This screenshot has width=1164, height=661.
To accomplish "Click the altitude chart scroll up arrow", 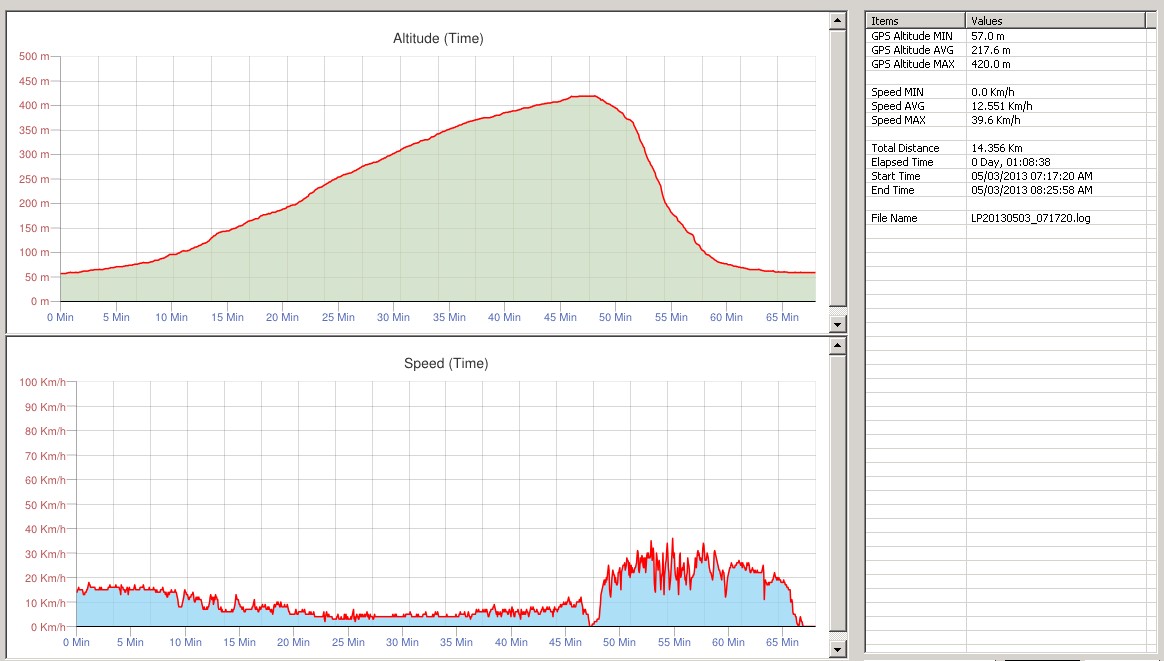I will pyautogui.click(x=837, y=20).
